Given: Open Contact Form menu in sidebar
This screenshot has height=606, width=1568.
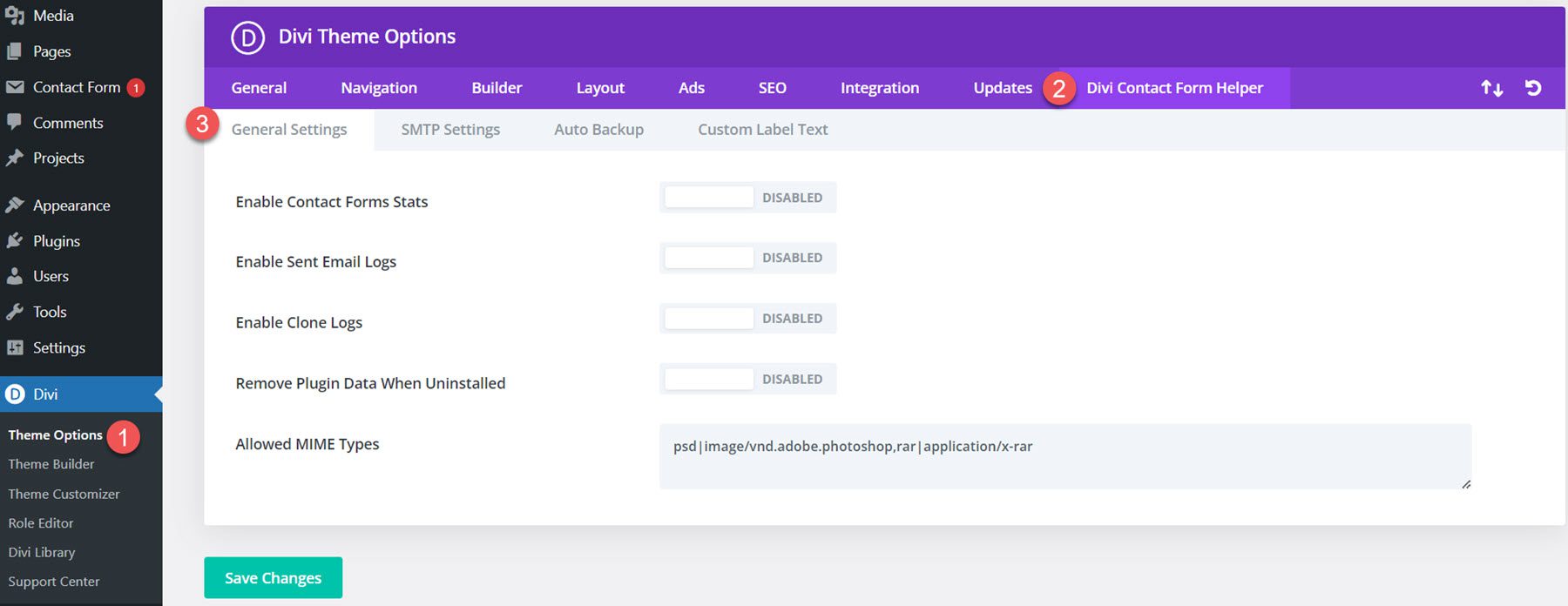Looking at the screenshot, I should pos(76,87).
